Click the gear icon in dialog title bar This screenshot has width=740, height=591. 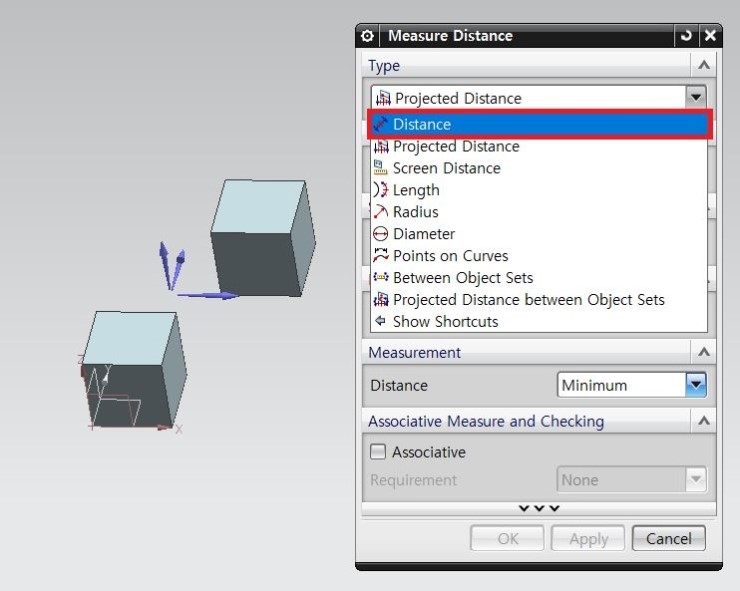[368, 36]
